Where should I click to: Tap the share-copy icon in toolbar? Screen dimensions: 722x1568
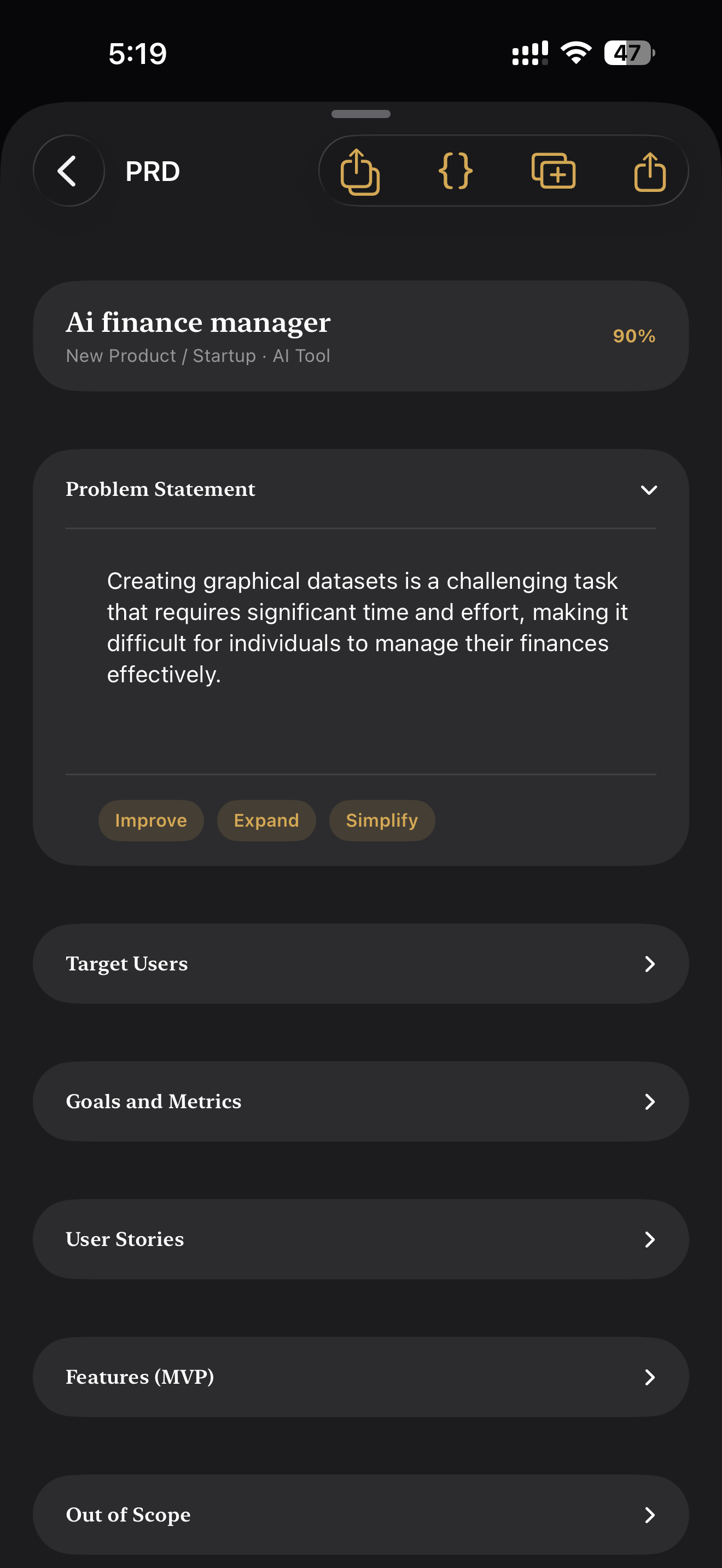click(x=360, y=172)
